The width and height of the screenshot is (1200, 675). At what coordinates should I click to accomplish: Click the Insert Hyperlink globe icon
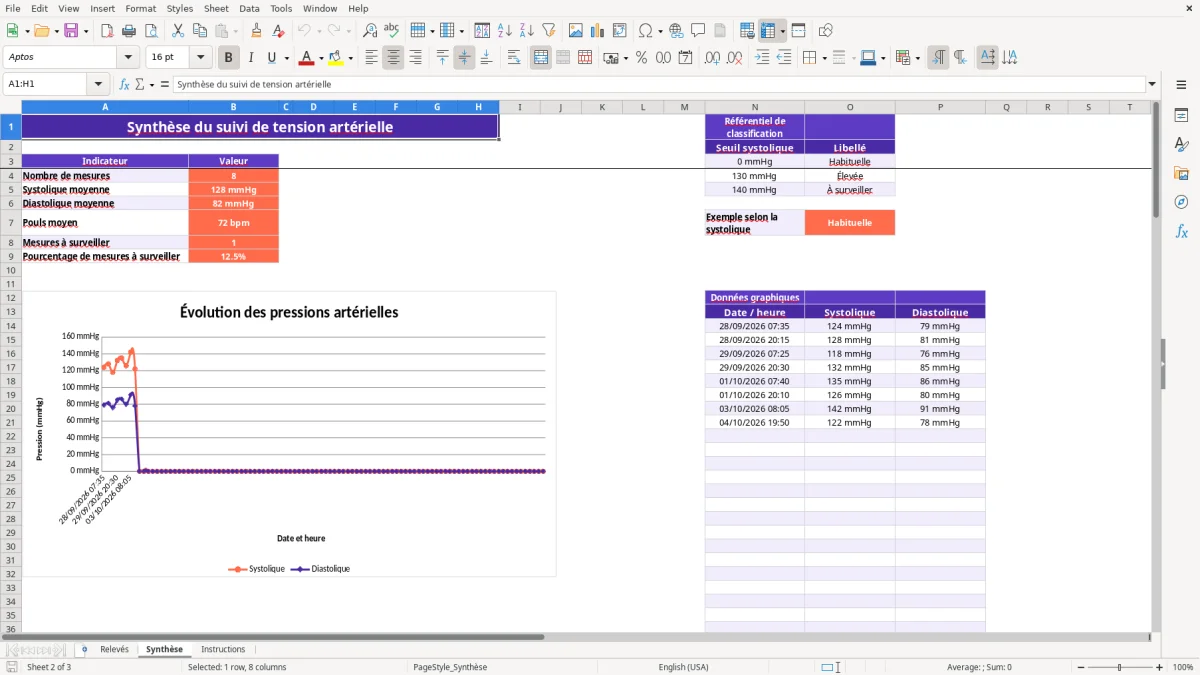pyautogui.click(x=676, y=31)
